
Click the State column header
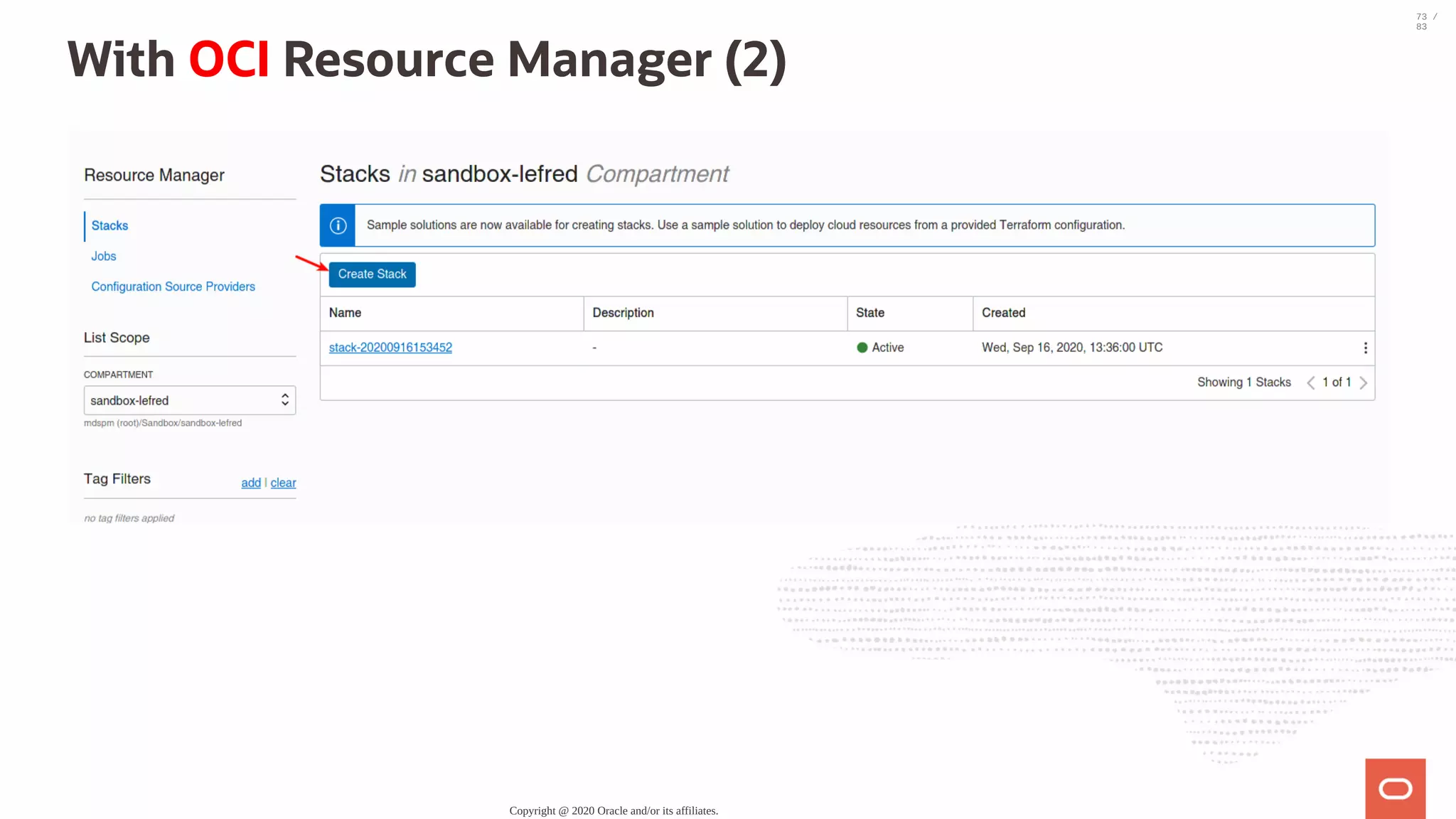point(869,313)
